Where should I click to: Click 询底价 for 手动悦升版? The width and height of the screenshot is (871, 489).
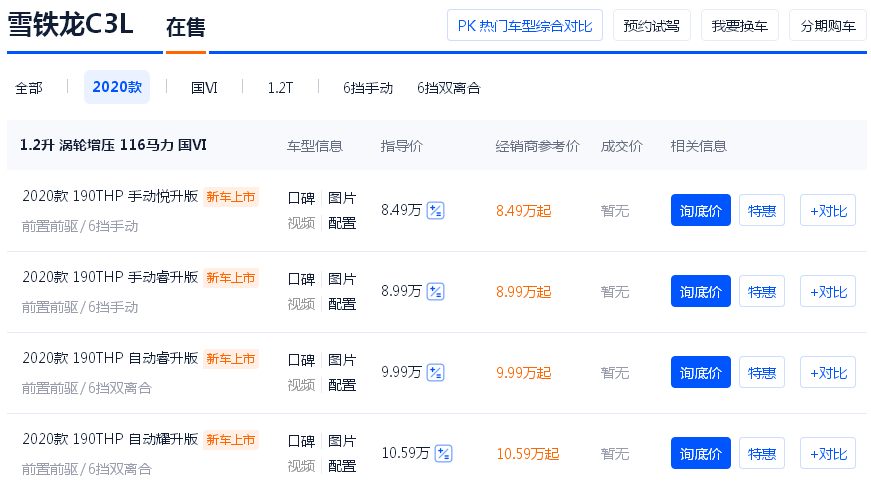pos(700,211)
